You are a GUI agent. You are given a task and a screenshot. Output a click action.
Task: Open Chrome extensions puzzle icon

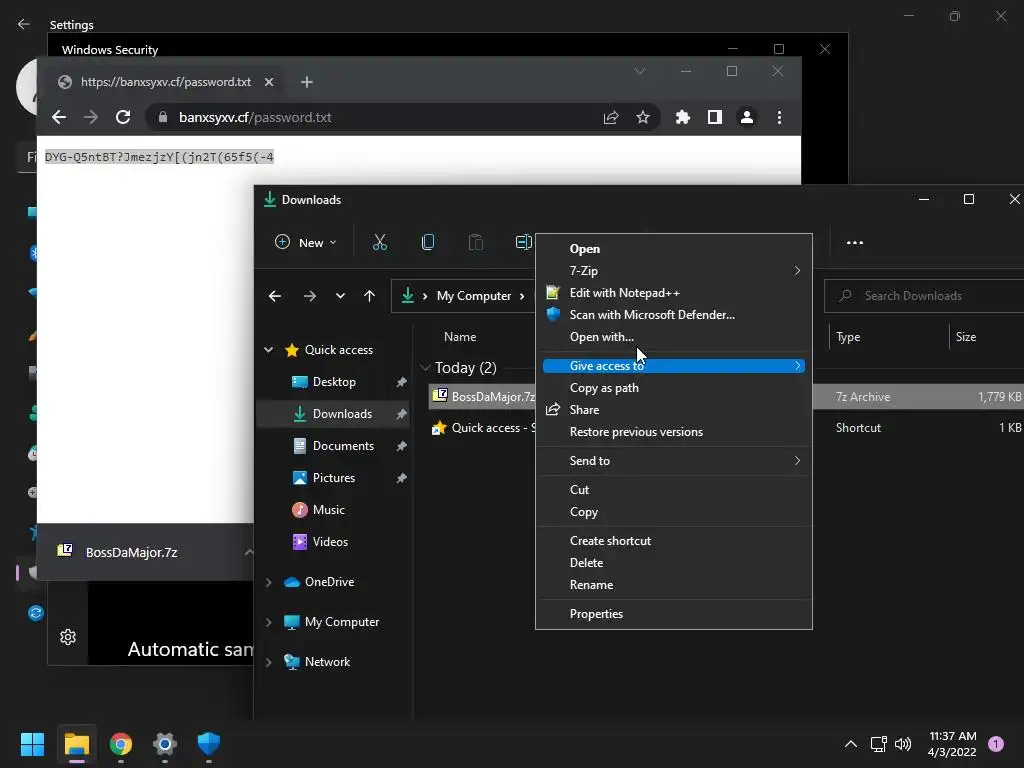point(682,117)
